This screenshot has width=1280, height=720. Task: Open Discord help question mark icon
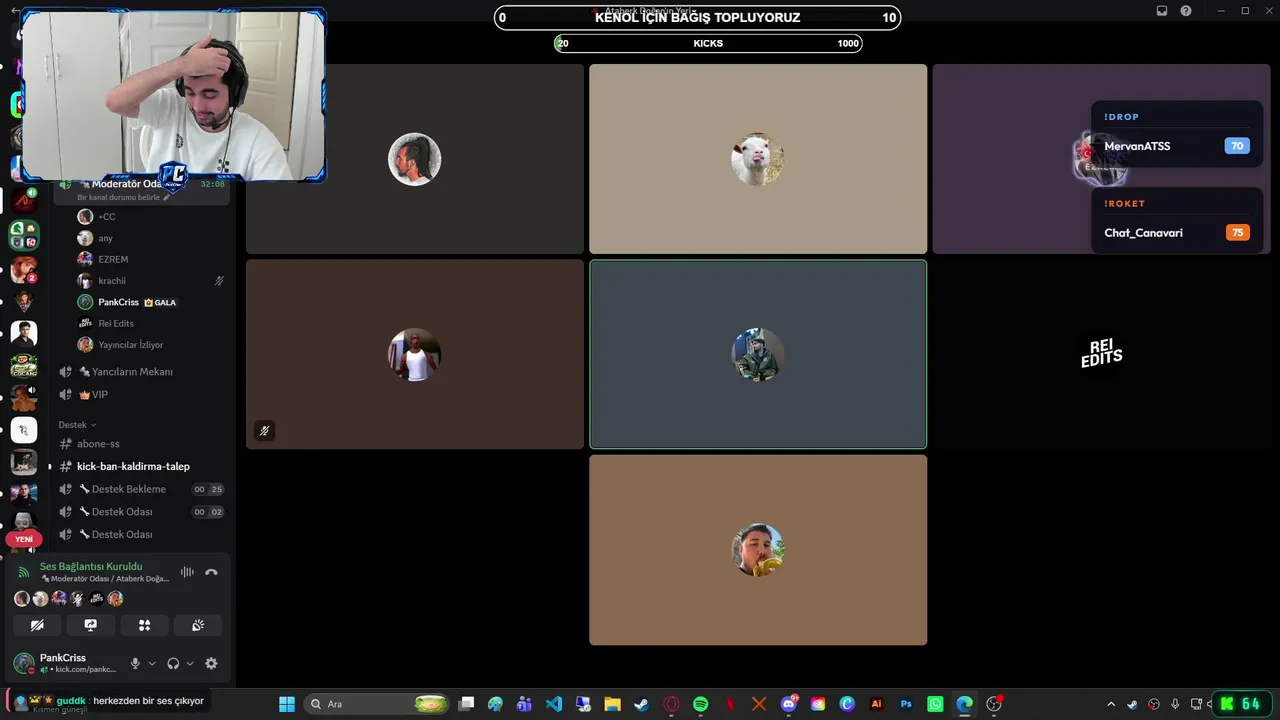coord(1186,10)
